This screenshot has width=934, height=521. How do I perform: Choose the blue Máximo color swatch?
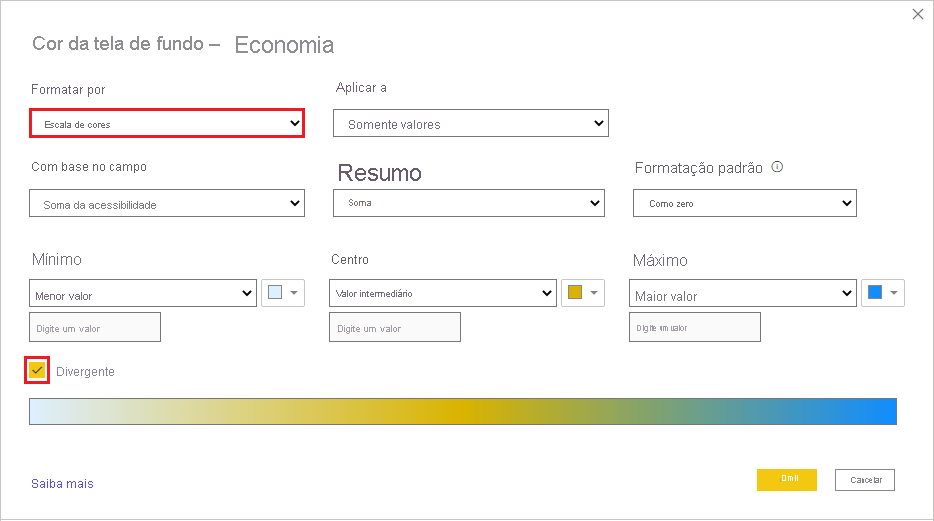pos(883,293)
